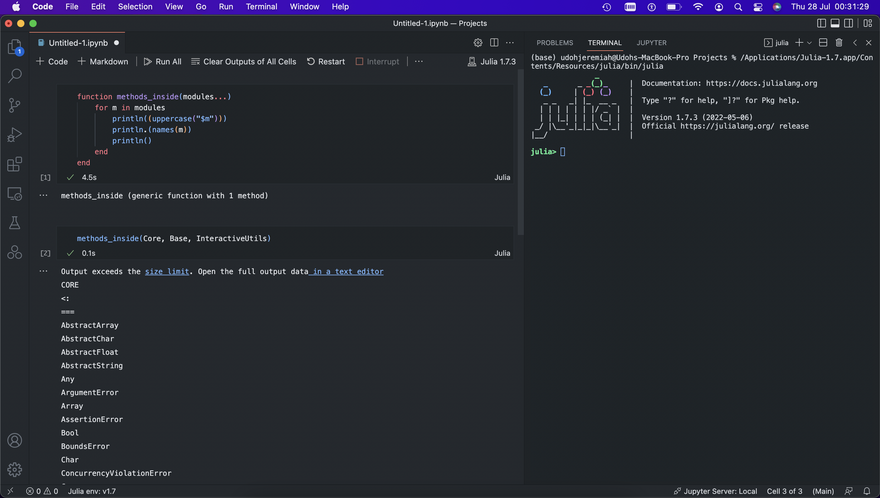
Task: Expand more notebook toolbar actions ellipsis
Action: 418,62
